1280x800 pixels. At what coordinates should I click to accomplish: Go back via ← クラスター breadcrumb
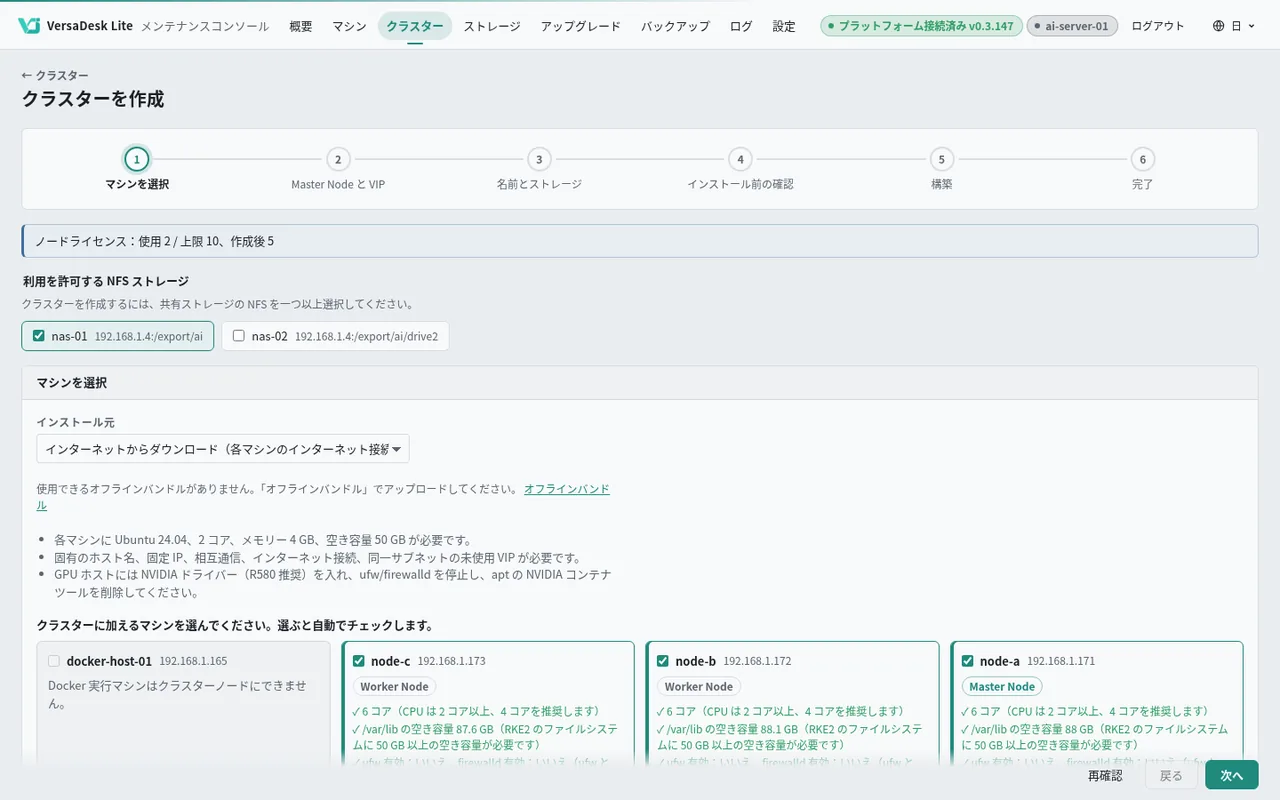[55, 76]
